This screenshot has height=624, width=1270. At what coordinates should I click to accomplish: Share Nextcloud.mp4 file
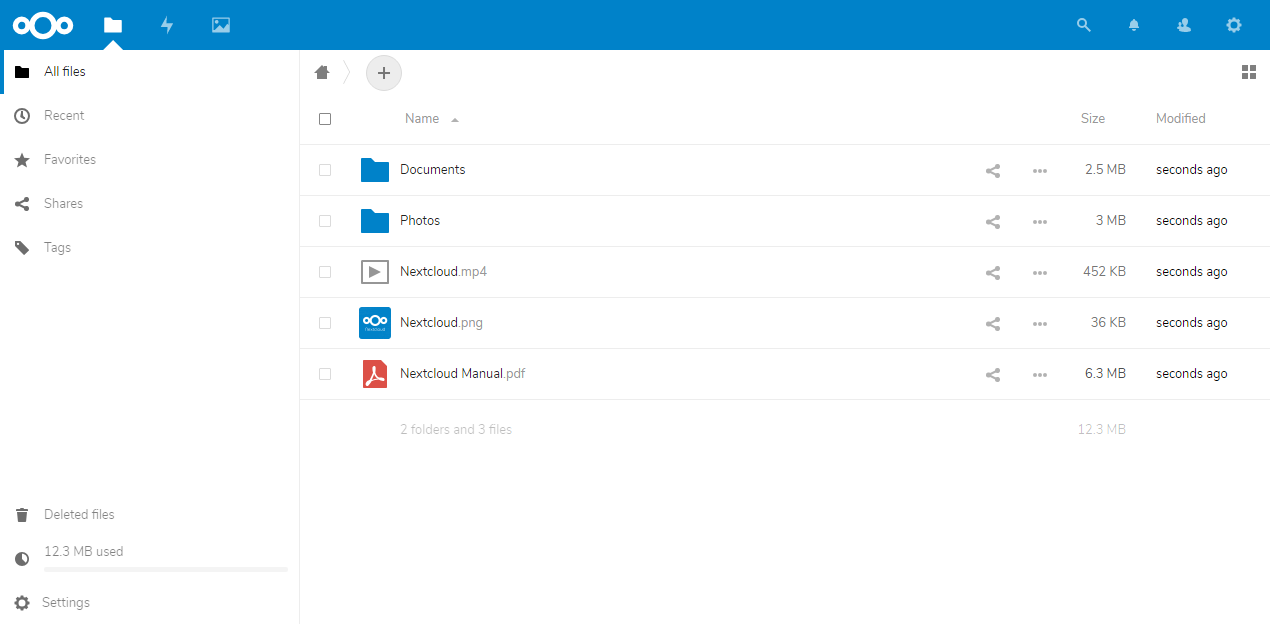point(993,273)
